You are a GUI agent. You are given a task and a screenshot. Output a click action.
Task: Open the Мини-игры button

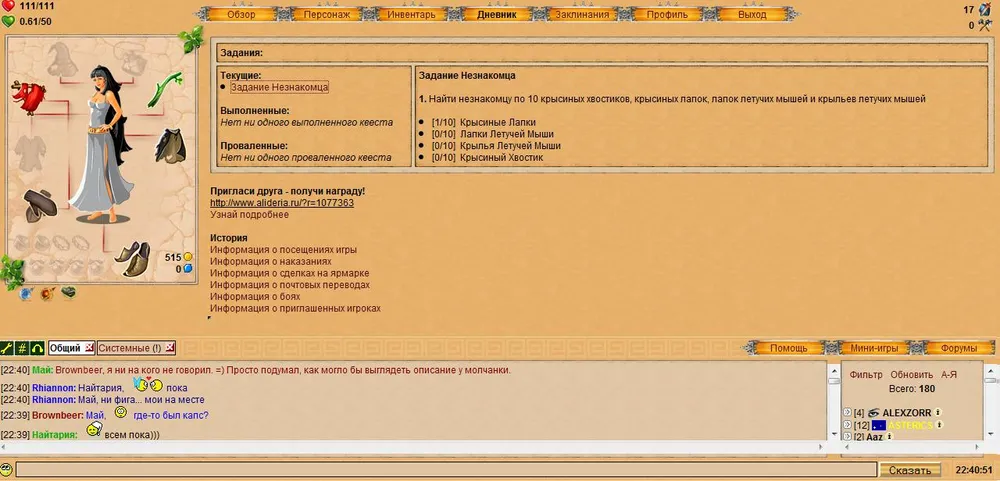[x=874, y=348]
